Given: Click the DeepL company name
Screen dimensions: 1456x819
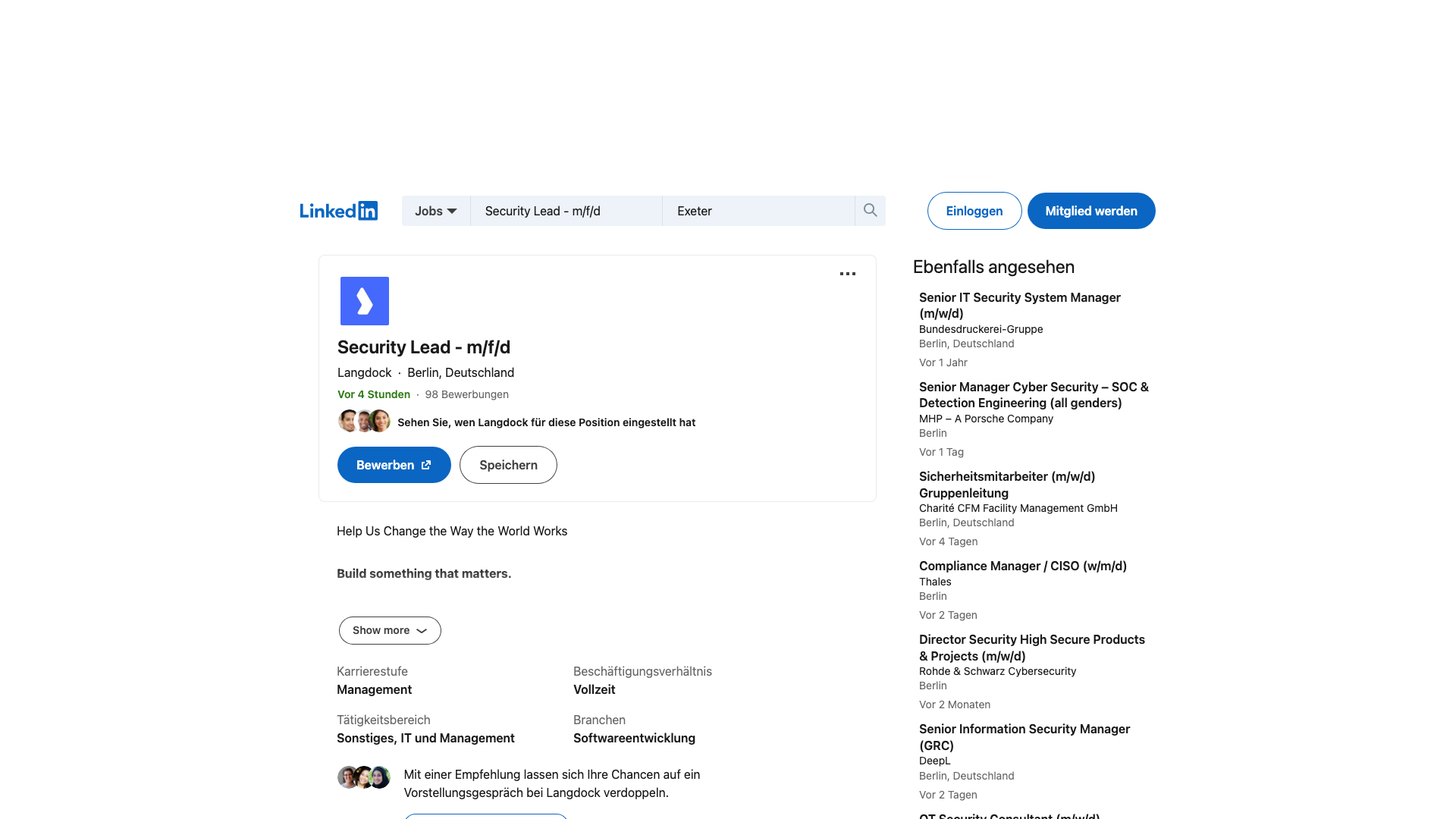Looking at the screenshot, I should click(x=934, y=761).
